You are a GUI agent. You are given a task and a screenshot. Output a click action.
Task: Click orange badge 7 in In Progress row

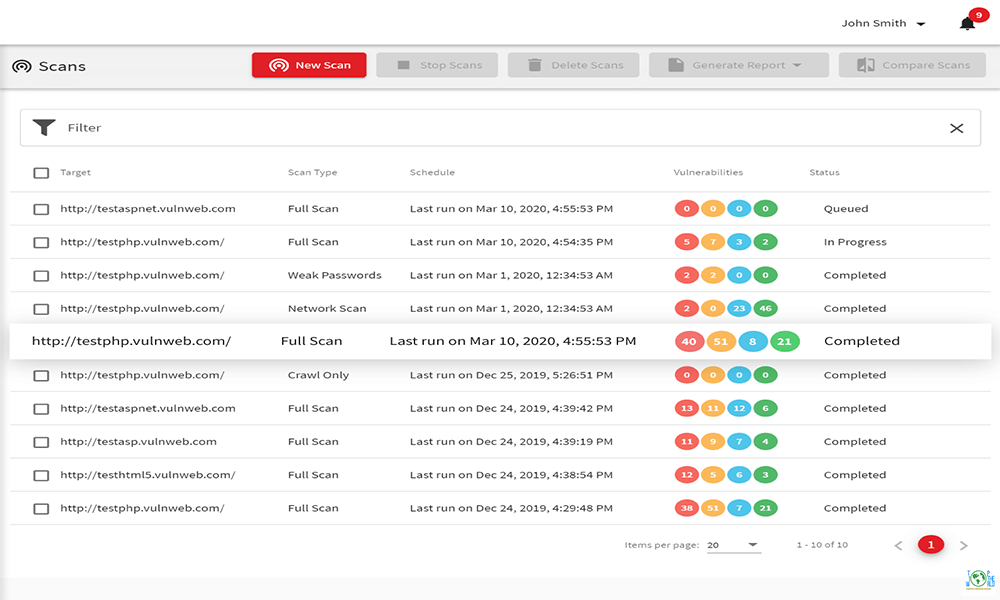[713, 242]
